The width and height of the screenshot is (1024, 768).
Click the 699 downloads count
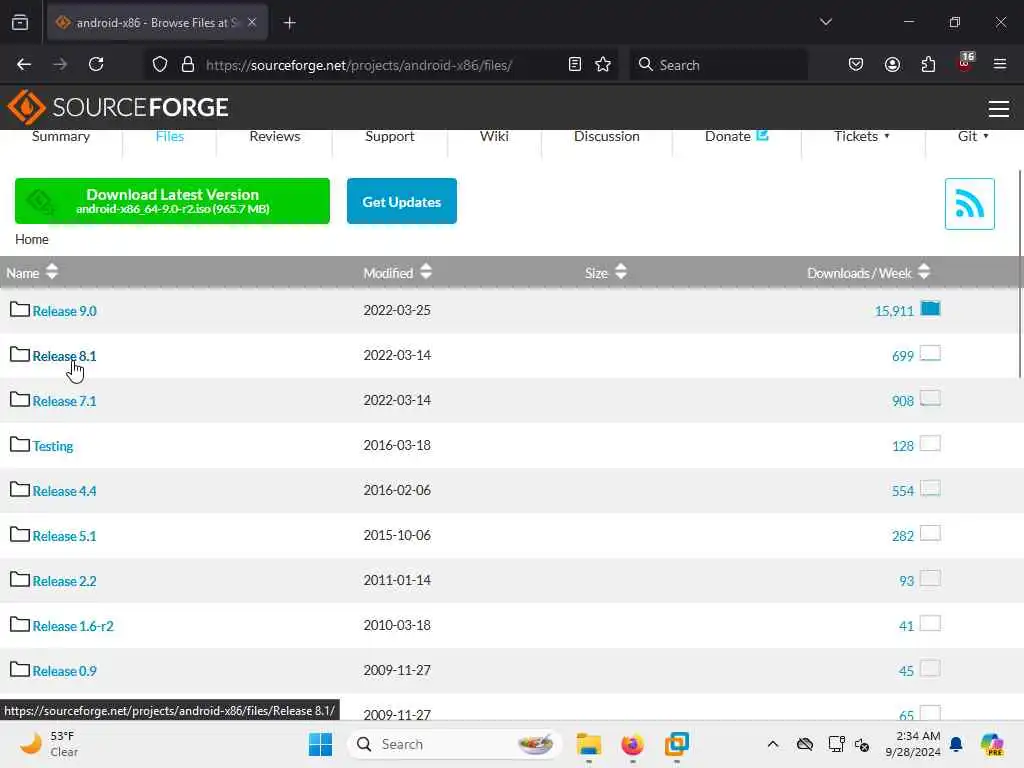coord(903,356)
